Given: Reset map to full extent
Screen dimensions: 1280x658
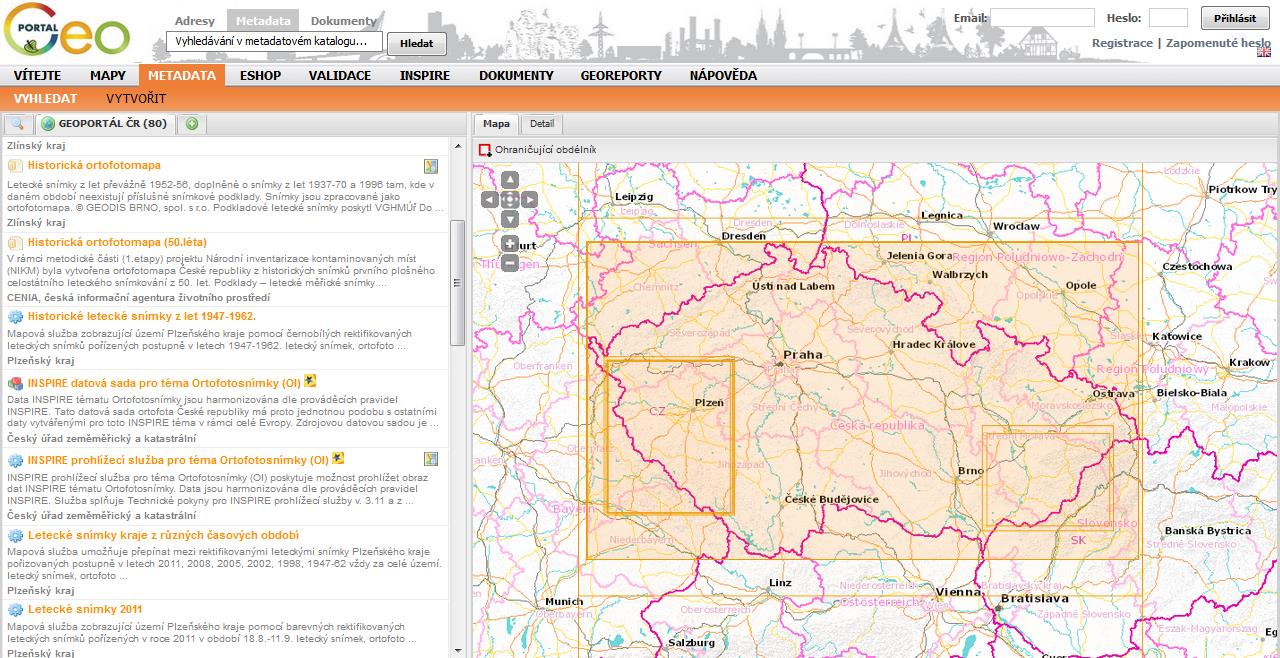Looking at the screenshot, I should [x=509, y=200].
